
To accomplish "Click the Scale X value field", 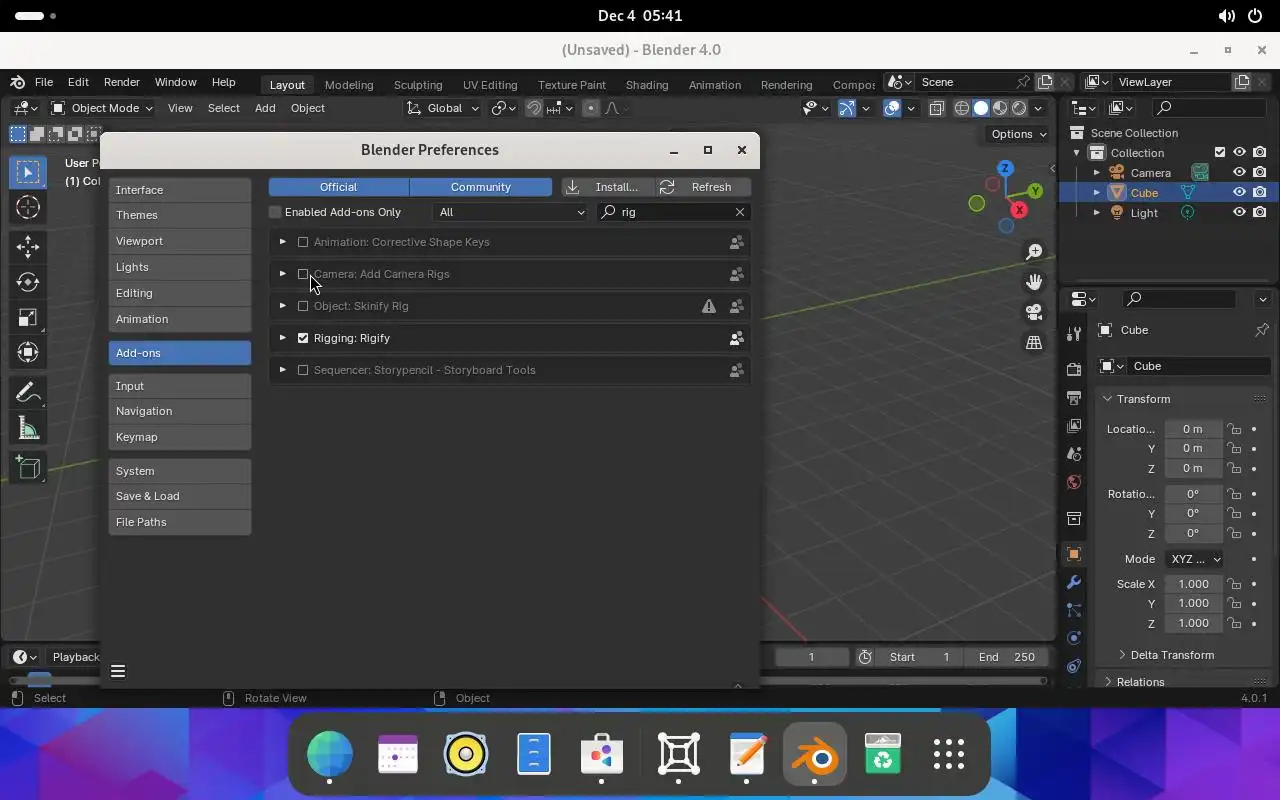I will 1194,584.
